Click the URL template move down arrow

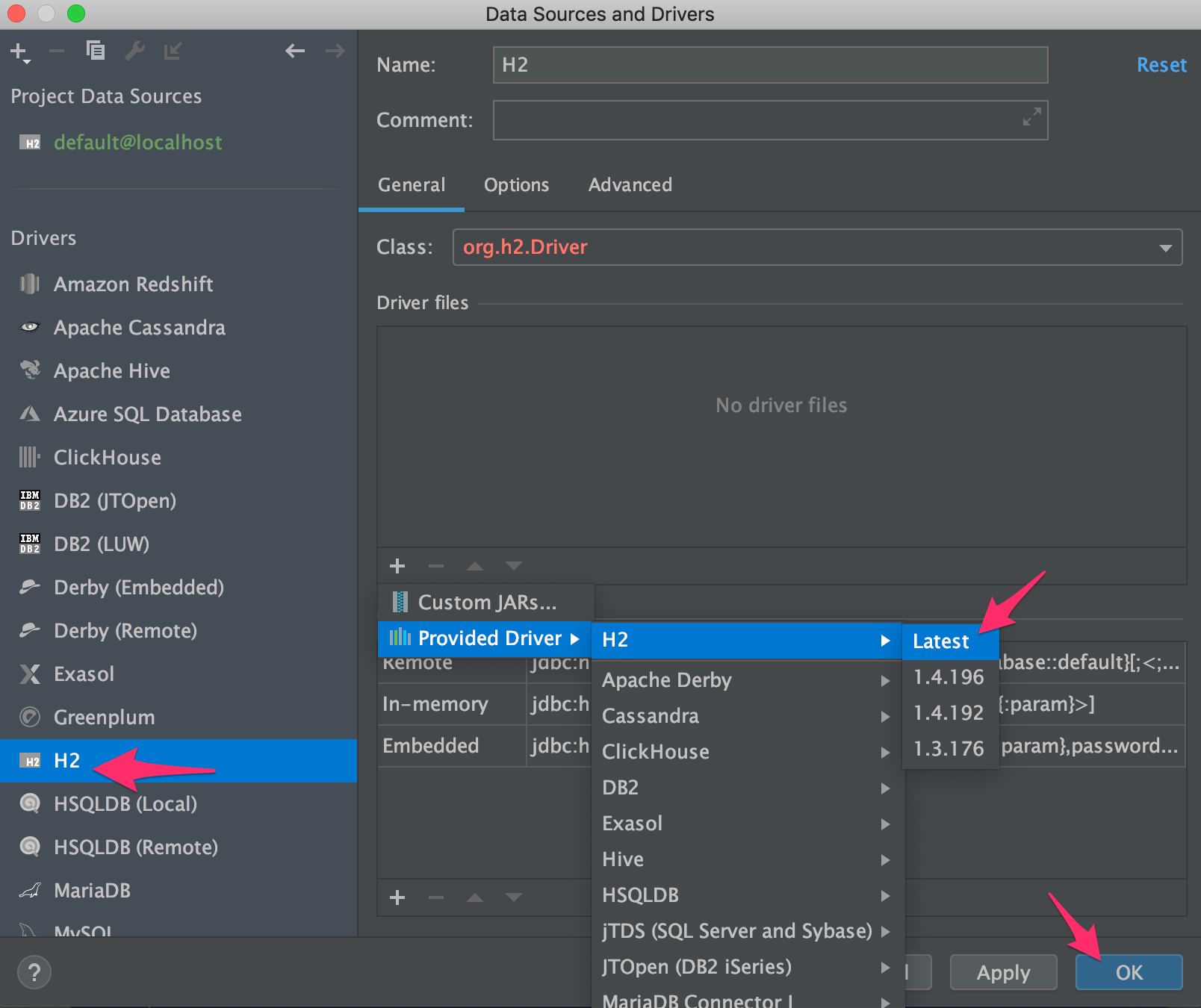(514, 897)
